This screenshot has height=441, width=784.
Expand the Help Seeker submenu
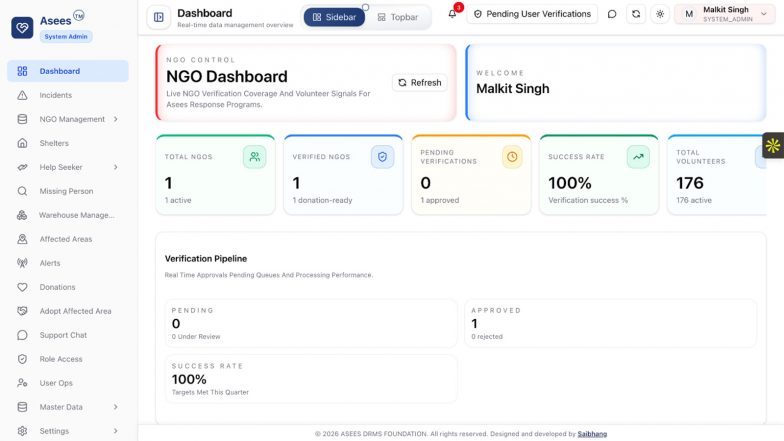[116, 167]
